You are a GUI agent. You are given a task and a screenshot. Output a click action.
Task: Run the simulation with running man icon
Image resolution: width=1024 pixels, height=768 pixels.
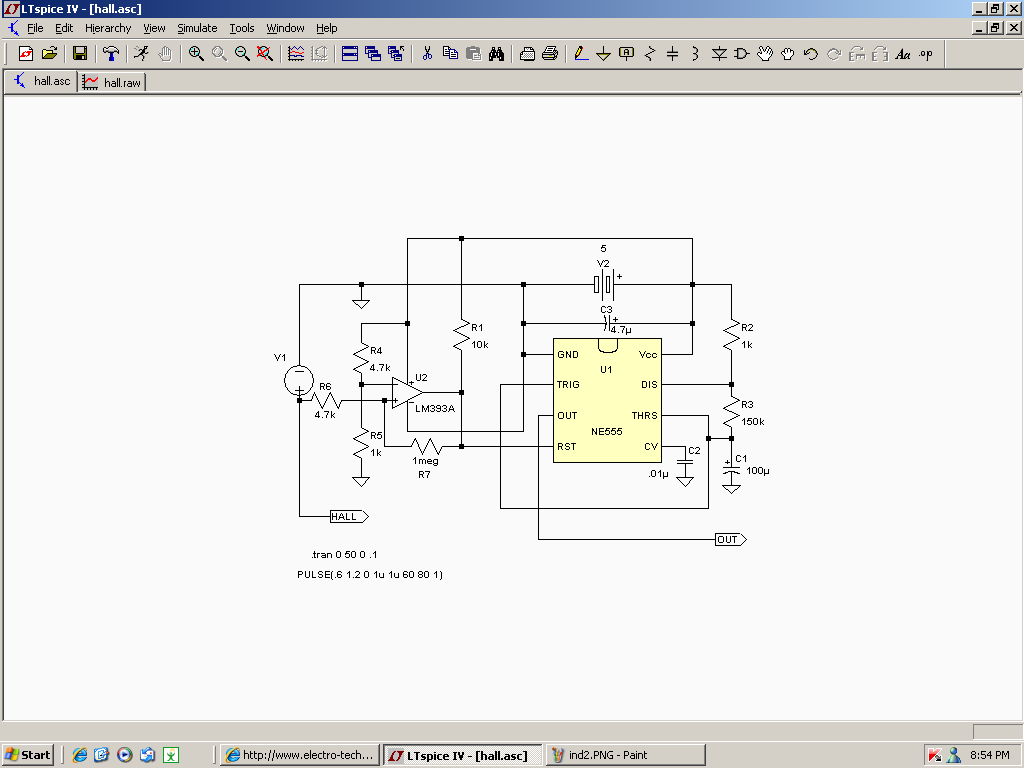coord(141,54)
